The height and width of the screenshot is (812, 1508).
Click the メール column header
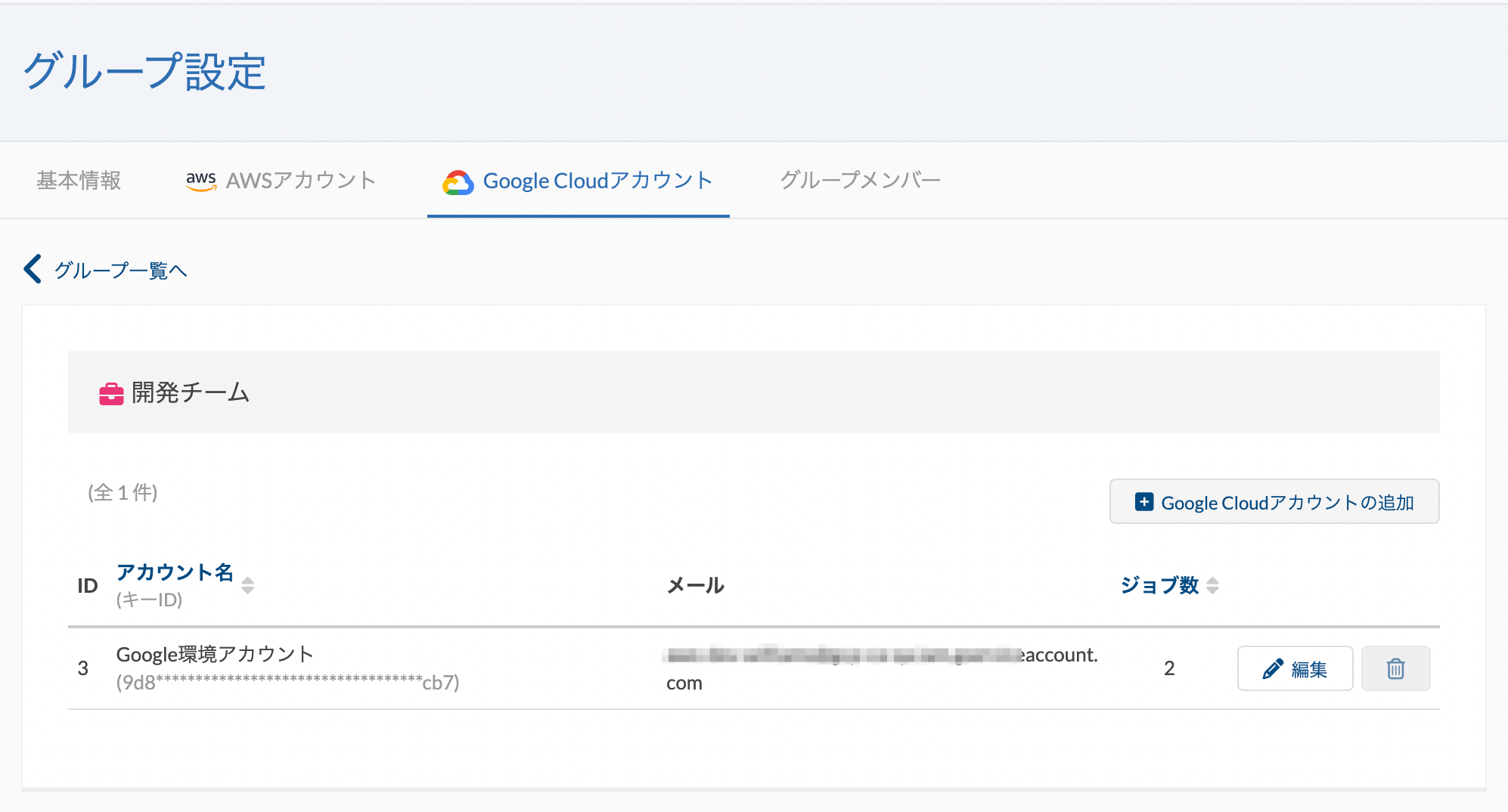pyautogui.click(x=695, y=585)
